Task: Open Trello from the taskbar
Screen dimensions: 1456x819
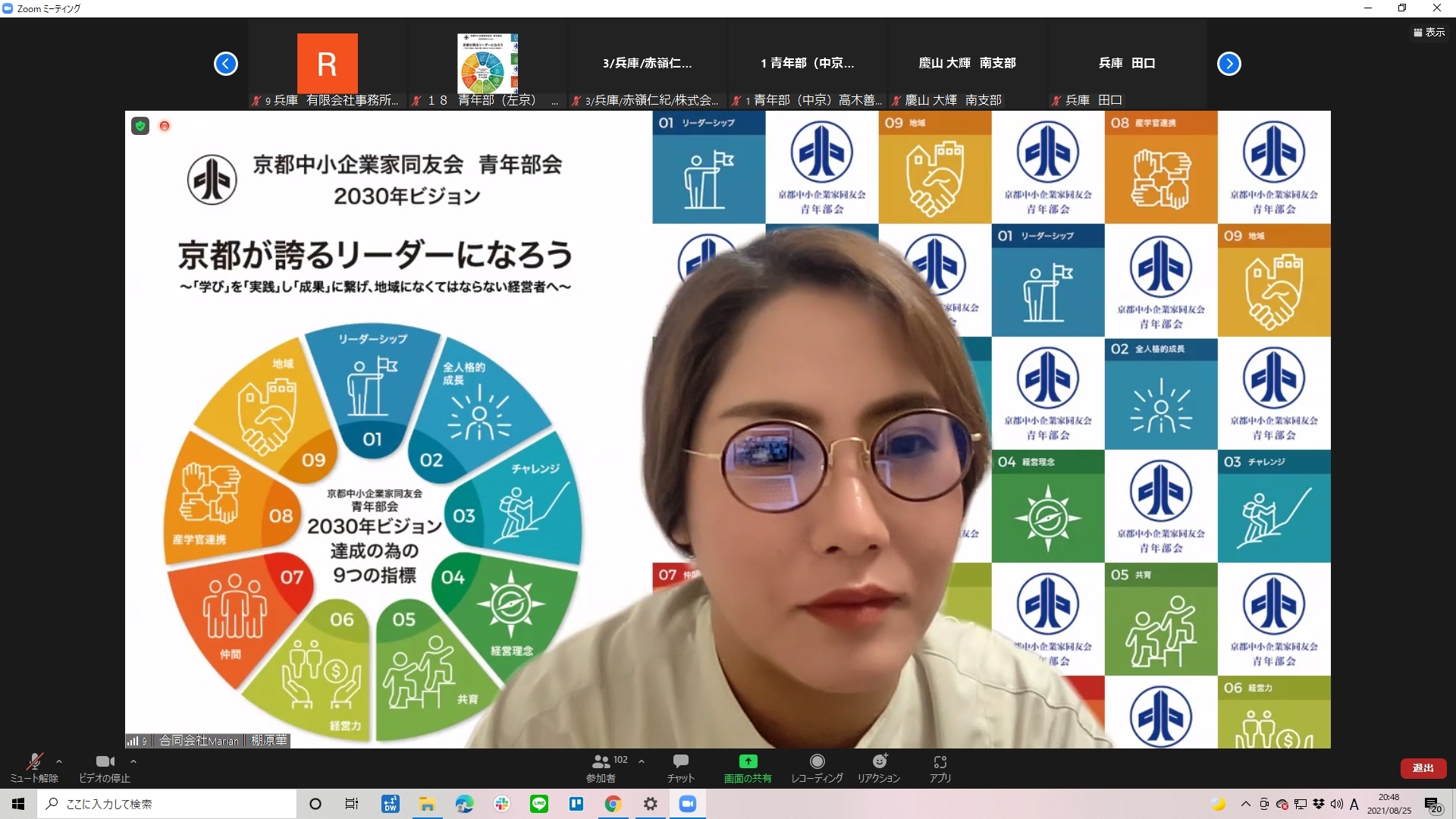Action: pyautogui.click(x=576, y=804)
